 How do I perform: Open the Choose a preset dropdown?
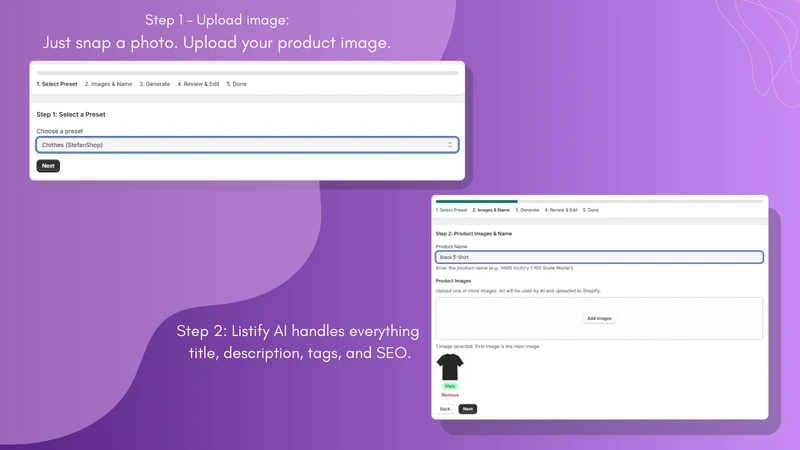coord(247,145)
